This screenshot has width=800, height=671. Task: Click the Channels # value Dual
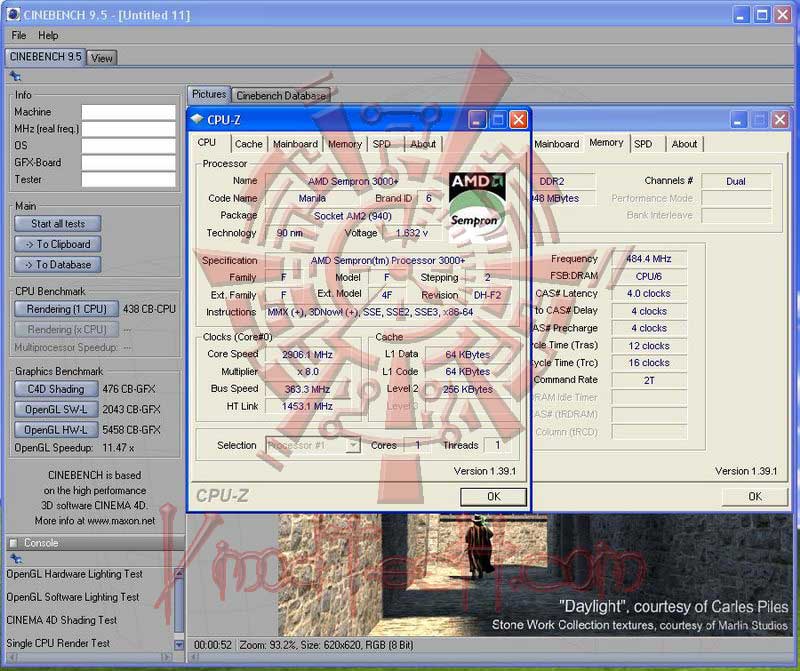pos(736,181)
